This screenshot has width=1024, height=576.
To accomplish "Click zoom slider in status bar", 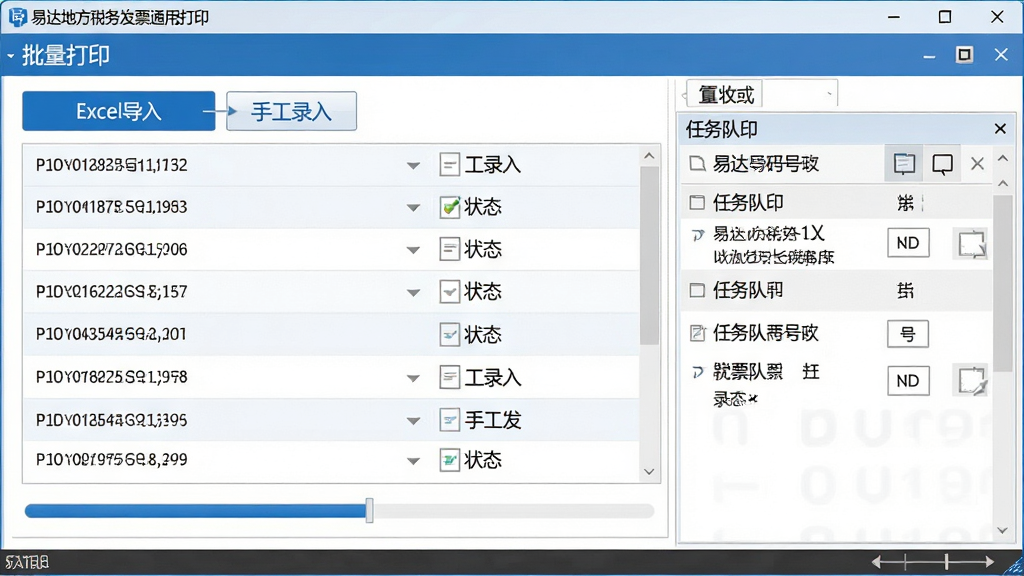I will point(946,560).
